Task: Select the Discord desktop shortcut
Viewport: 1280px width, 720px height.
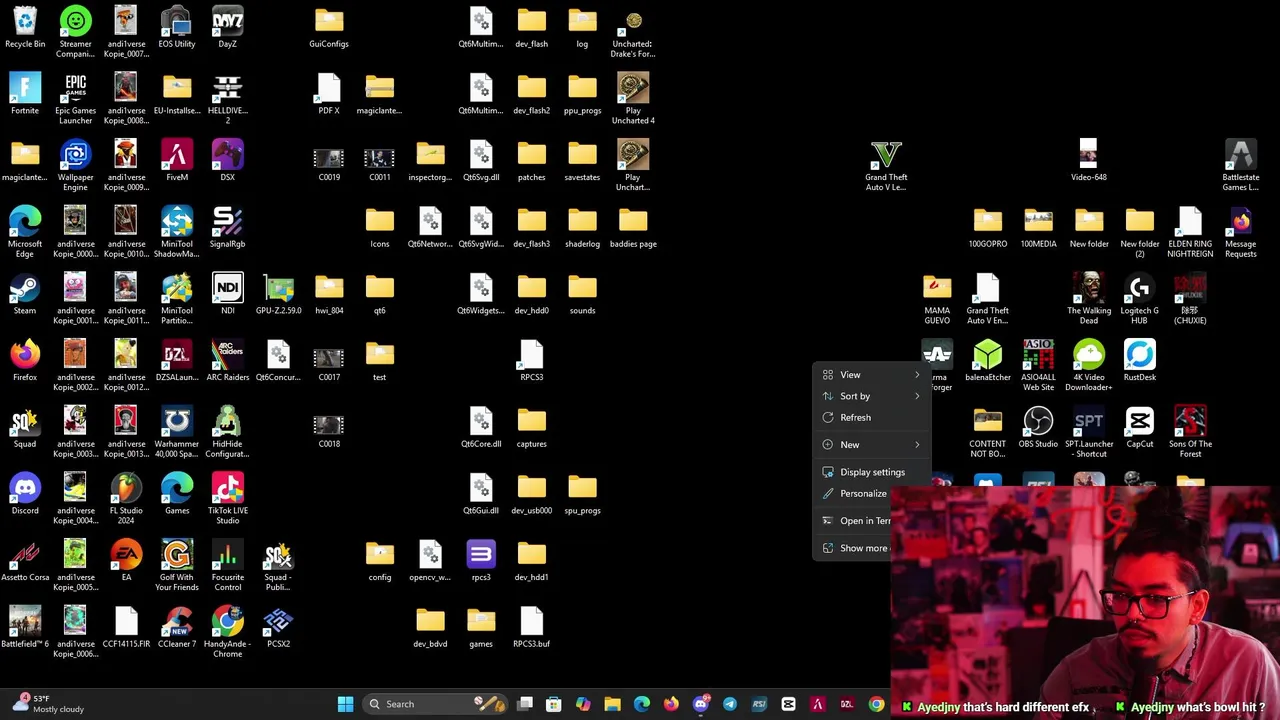Action: click(25, 494)
